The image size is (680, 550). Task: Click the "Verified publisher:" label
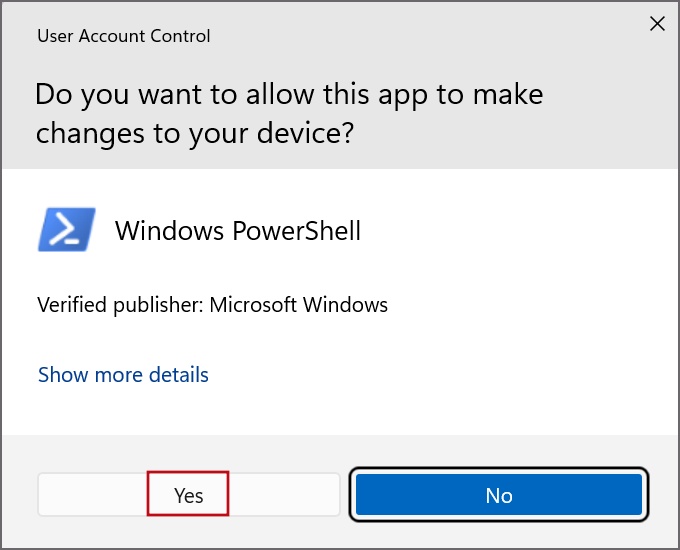click(x=120, y=305)
